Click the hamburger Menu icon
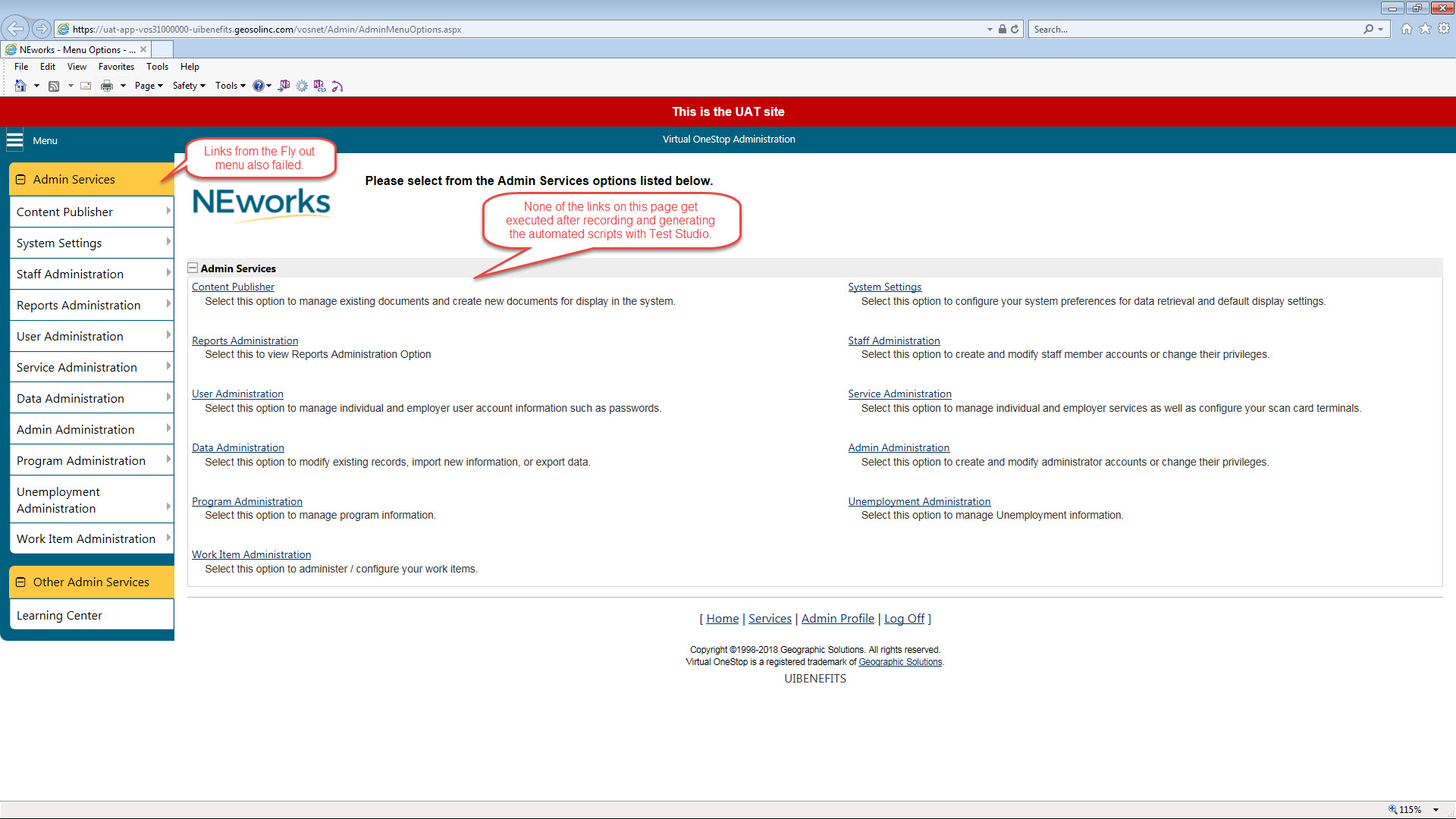Screen dimensions: 1456x819 pyautogui.click(x=14, y=140)
